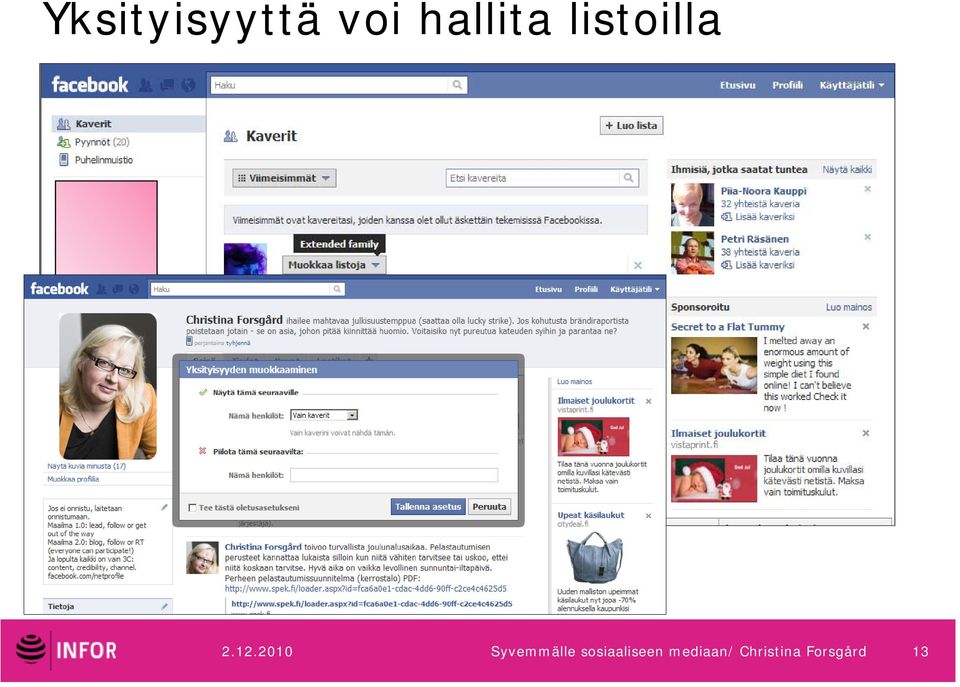Screen dimensions: 960x687
Task: Close Ilmaiset joulukortit ad in back window
Action: (866, 433)
